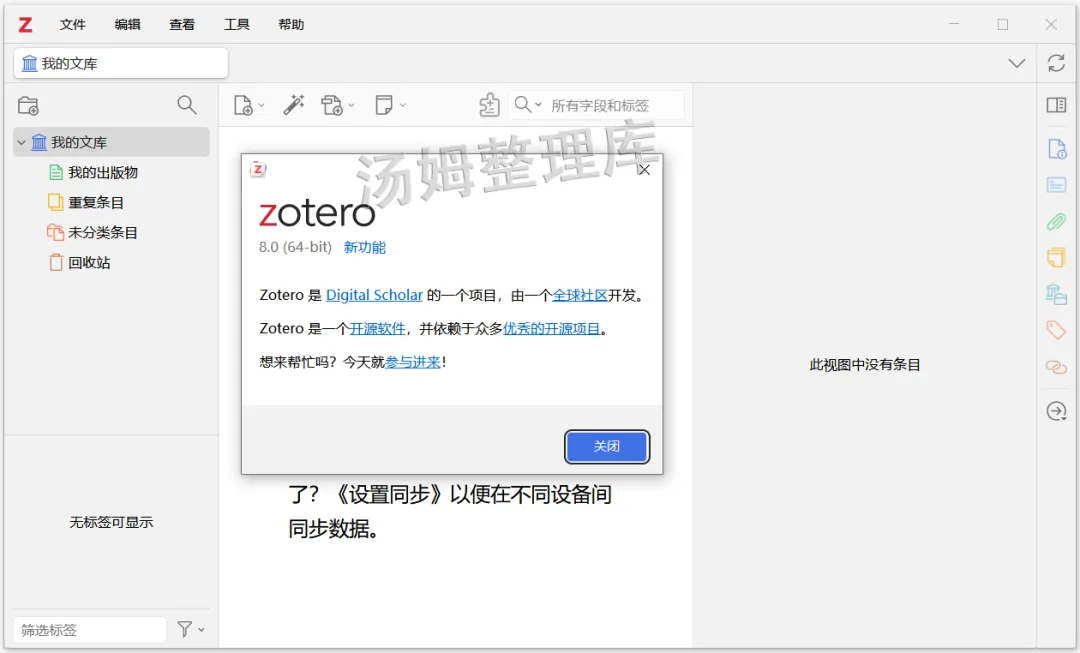
Task: Open the 工具 menu
Action: [236, 25]
